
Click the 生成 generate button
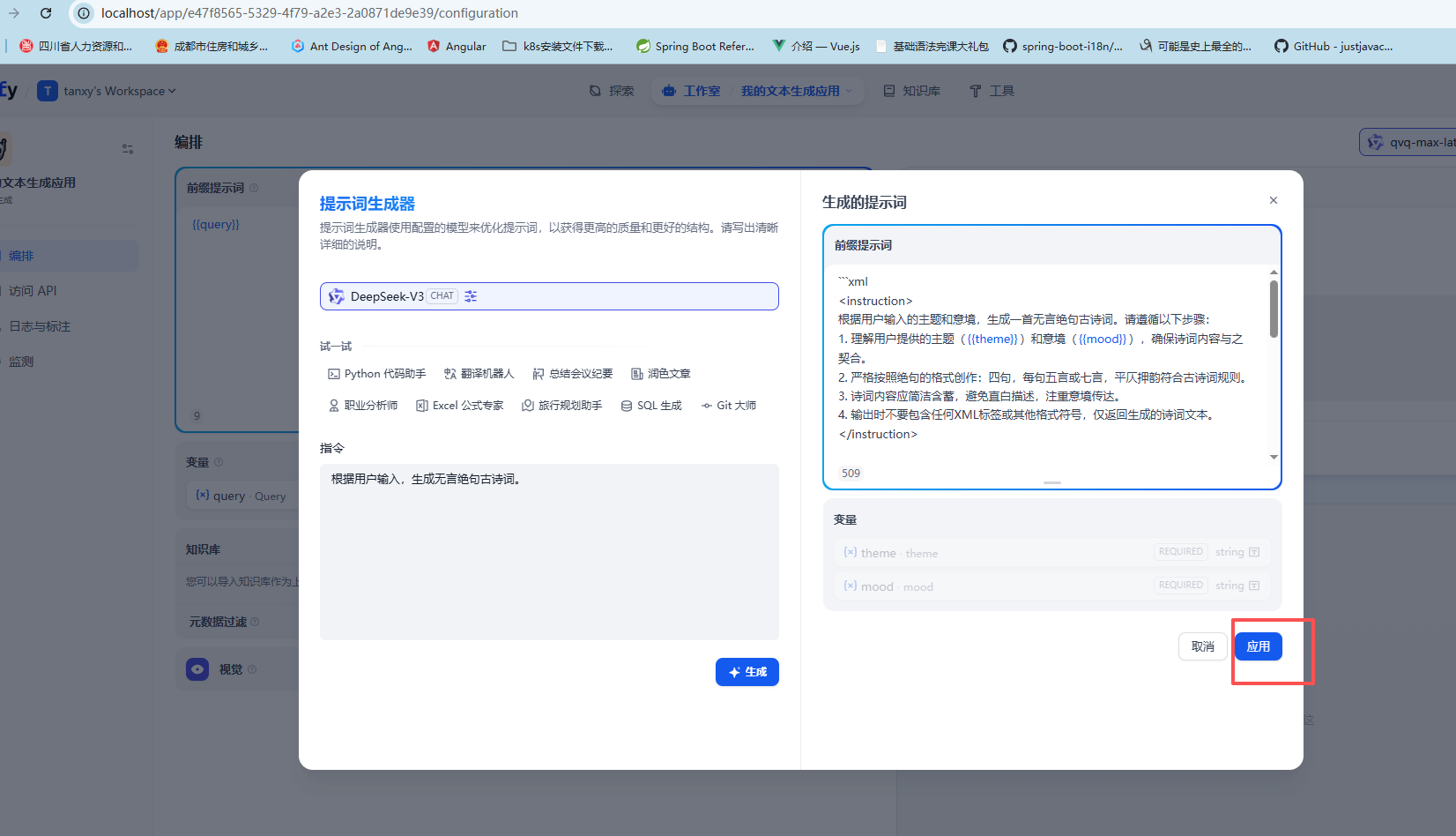[x=747, y=671]
